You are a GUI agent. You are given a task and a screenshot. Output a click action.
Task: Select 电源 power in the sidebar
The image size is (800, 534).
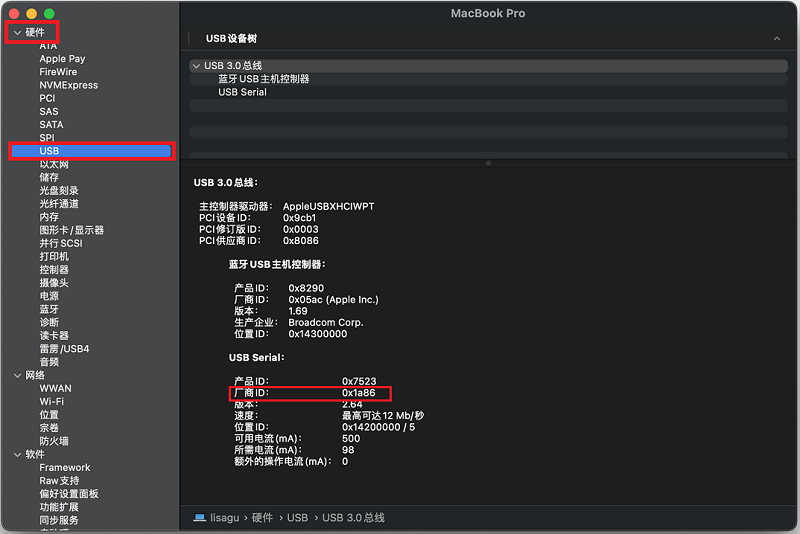click(x=49, y=296)
